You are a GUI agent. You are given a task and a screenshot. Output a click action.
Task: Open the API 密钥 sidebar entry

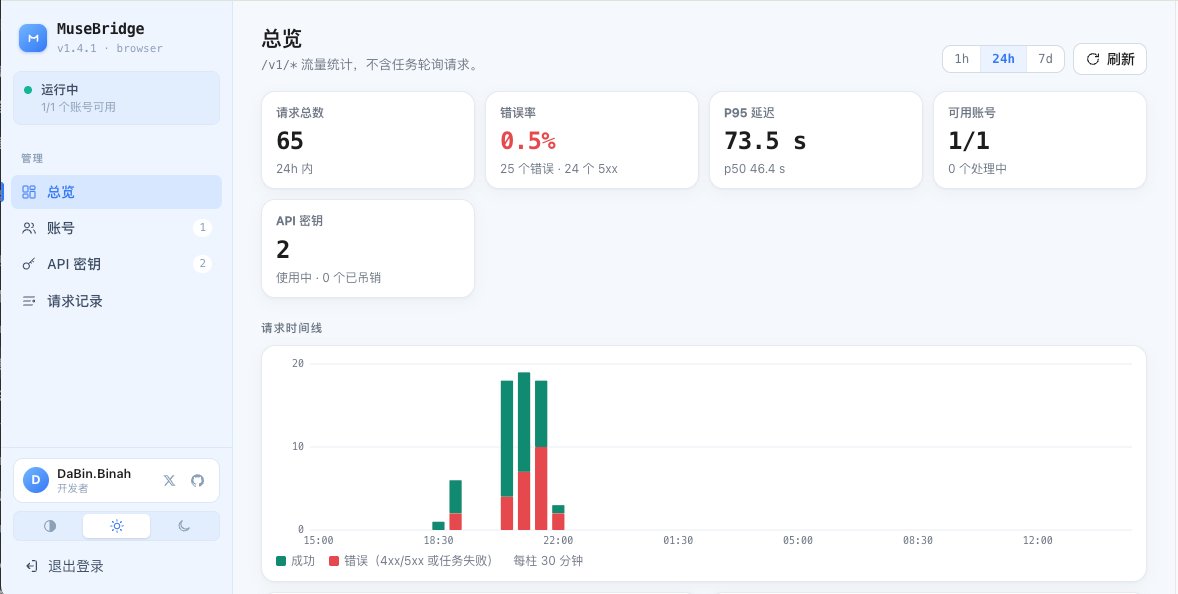tap(116, 264)
